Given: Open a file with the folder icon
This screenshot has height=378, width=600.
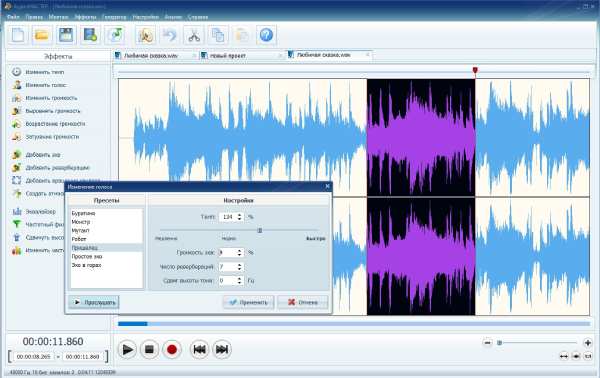Looking at the screenshot, I should (x=42, y=35).
